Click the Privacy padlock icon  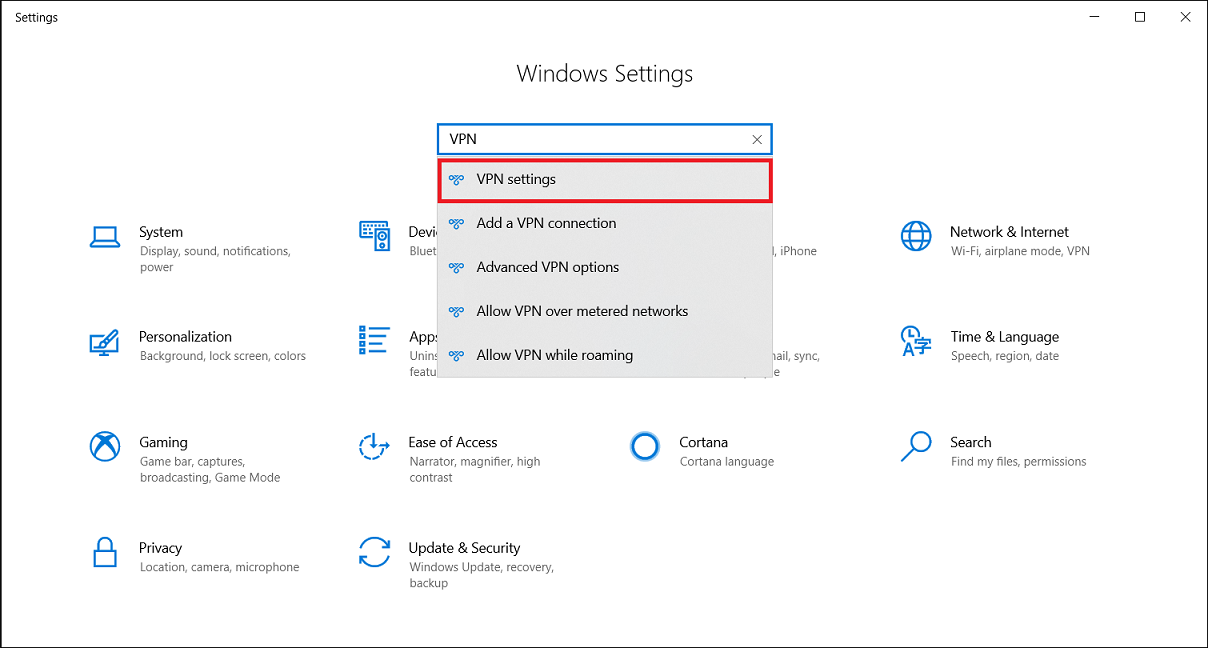105,552
